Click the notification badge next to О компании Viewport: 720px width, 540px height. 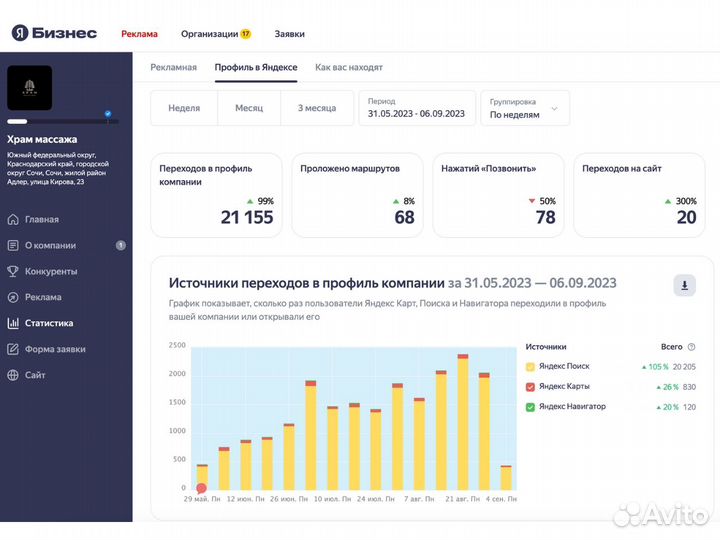coord(120,246)
